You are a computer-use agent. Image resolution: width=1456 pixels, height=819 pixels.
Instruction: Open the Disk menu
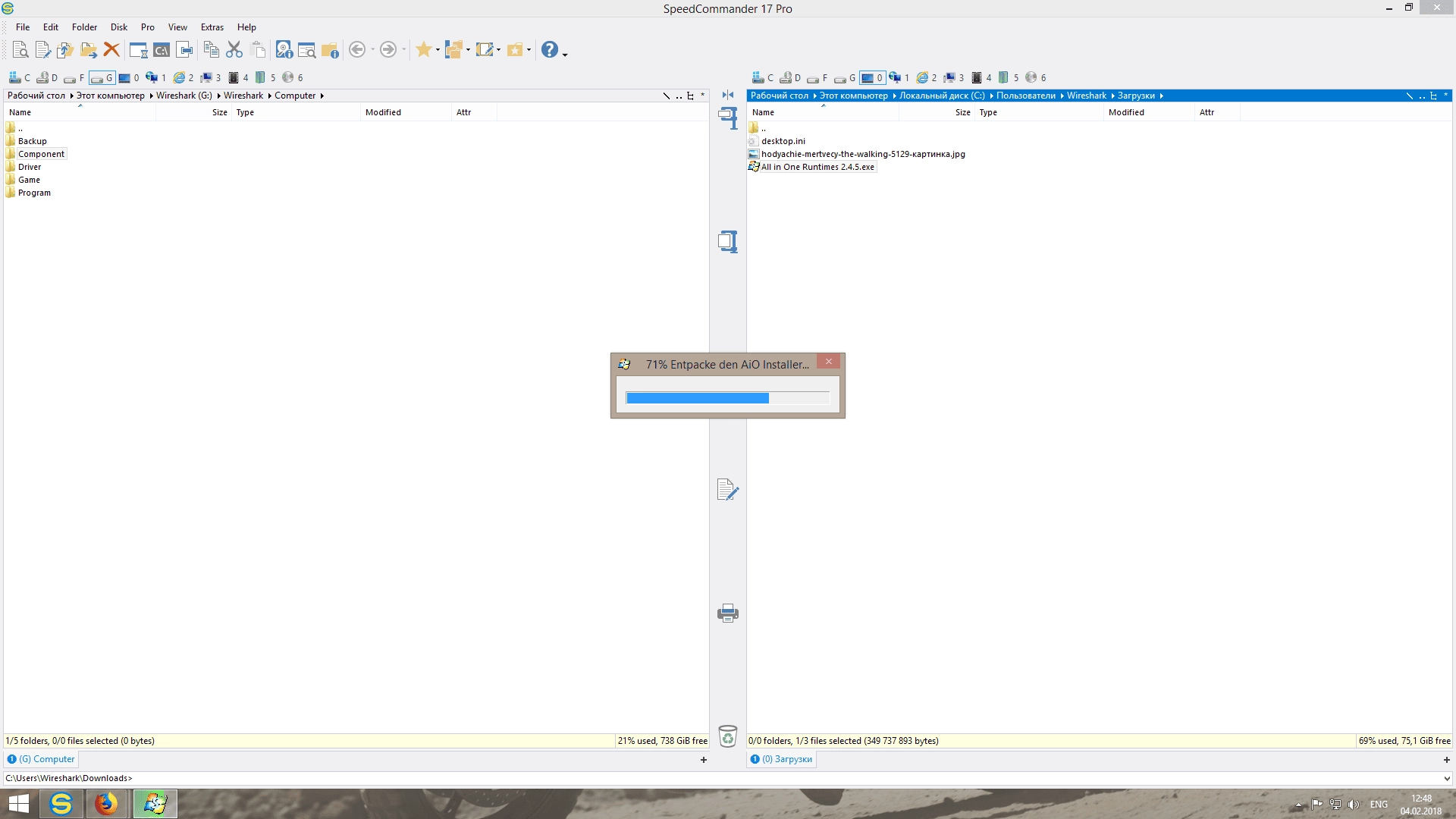point(119,27)
